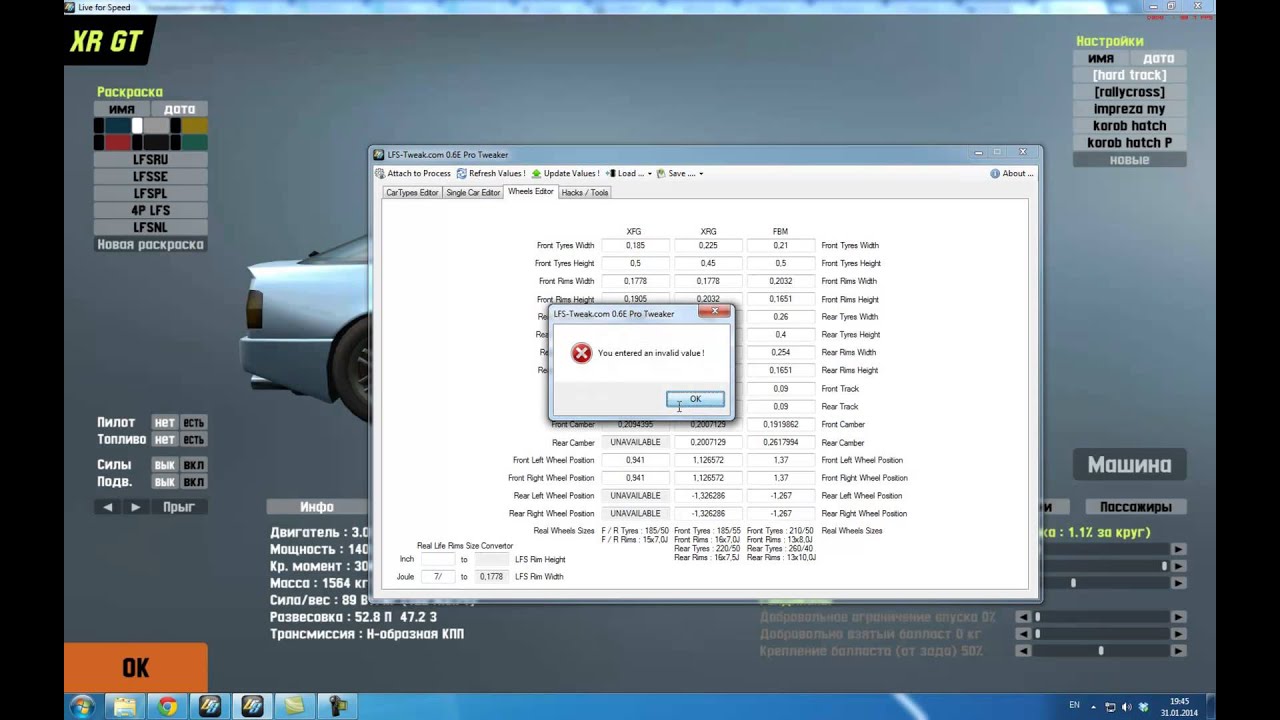
Task: Set Подв. to вкл
Action: (x=193, y=482)
